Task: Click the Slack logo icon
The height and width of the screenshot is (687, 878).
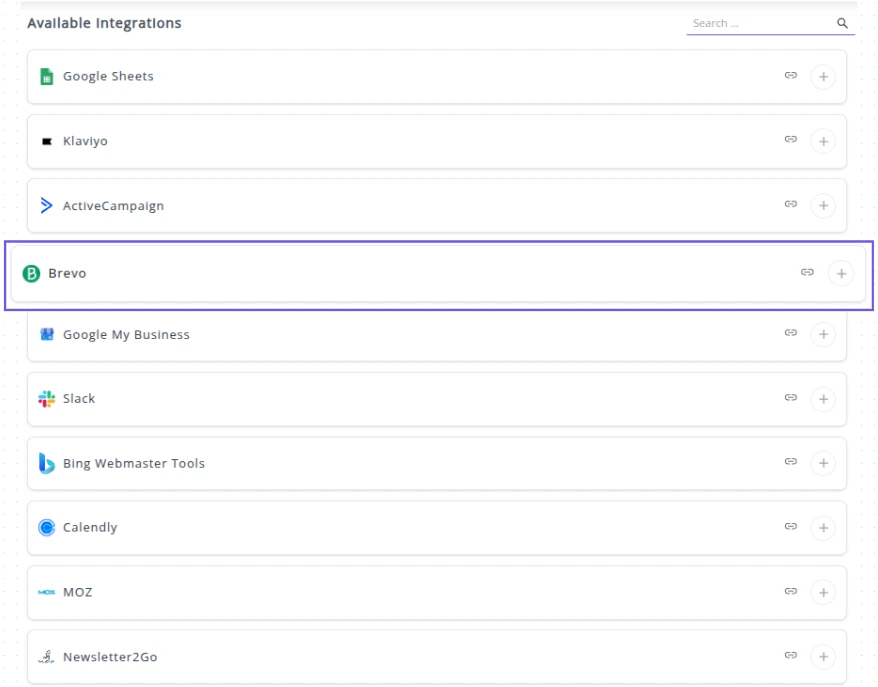Action: 46,399
